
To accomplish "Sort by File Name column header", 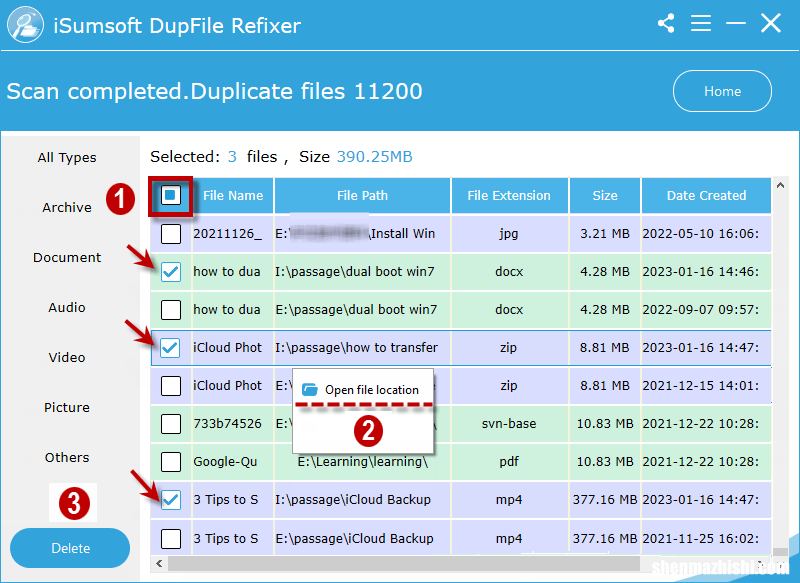I will click(x=233, y=195).
